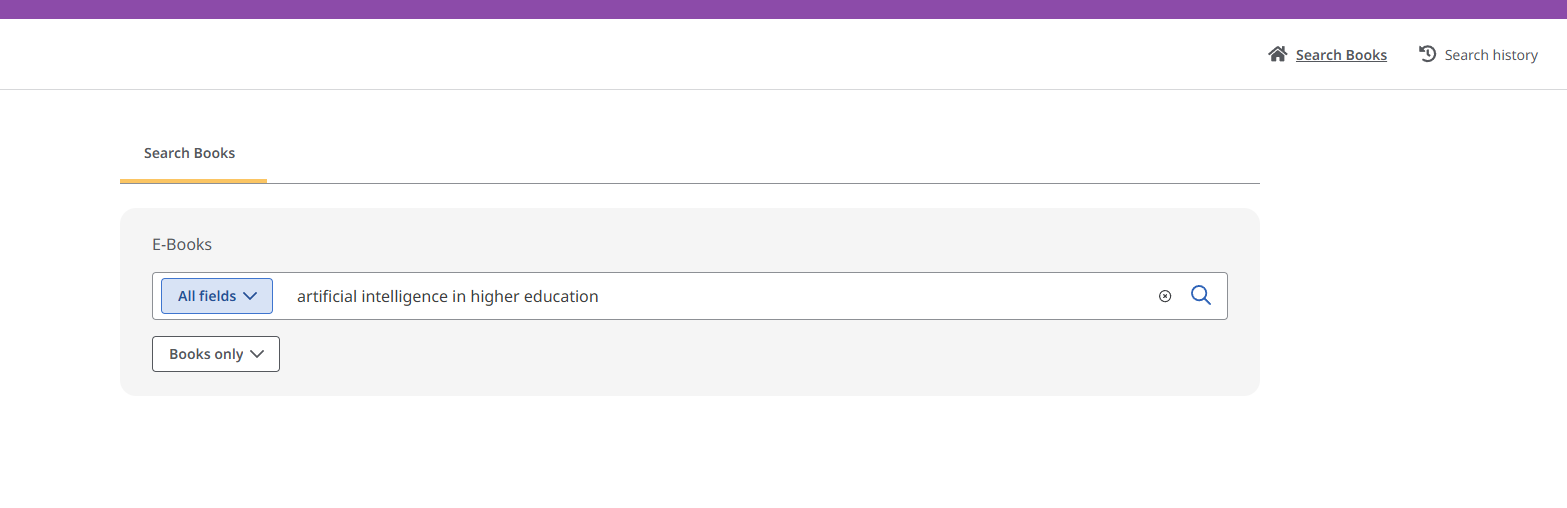The height and width of the screenshot is (508, 1567).
Task: Click the typed query 'artificial intelligence in higher education'
Action: tap(447, 296)
